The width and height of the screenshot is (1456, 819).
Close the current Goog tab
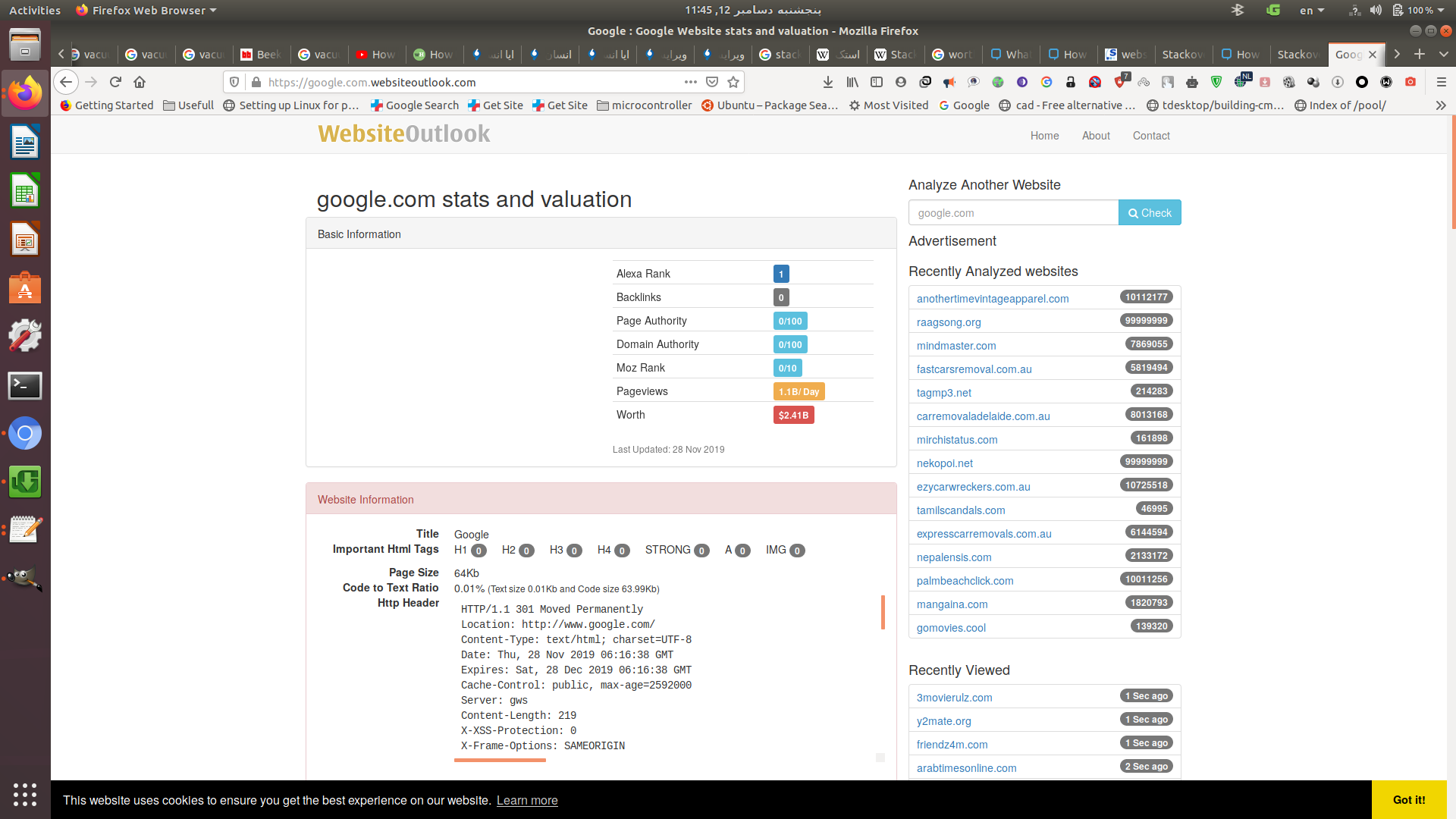[1373, 55]
